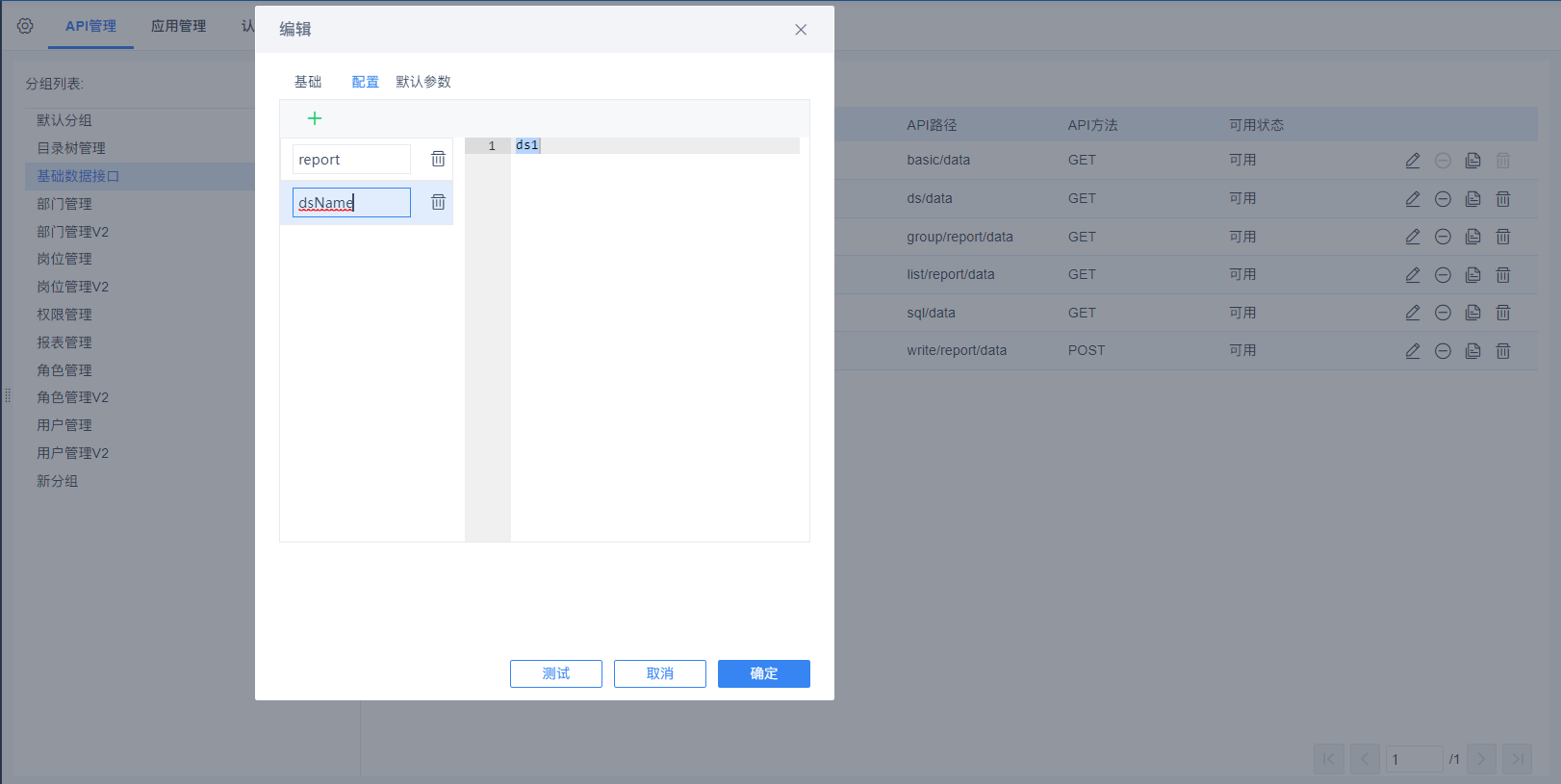Select 岗位管理 in group list

[x=64, y=259]
